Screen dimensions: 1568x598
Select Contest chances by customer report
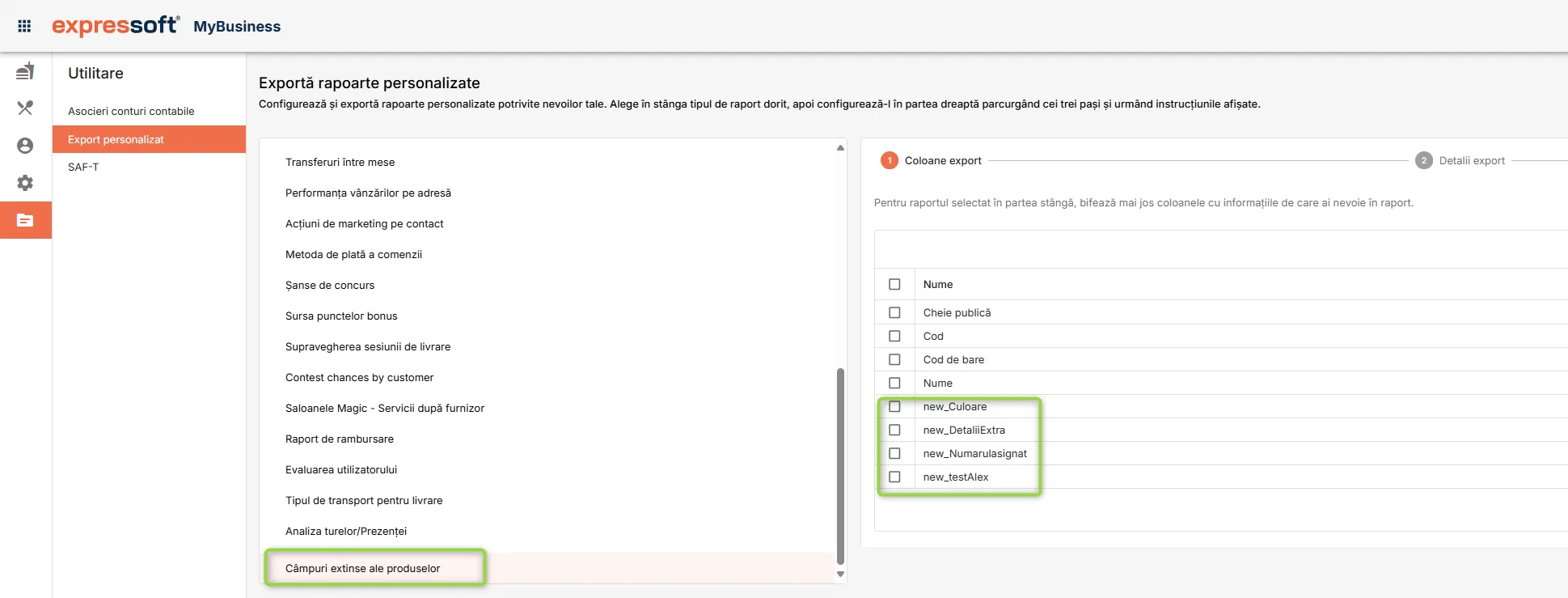[x=359, y=377]
